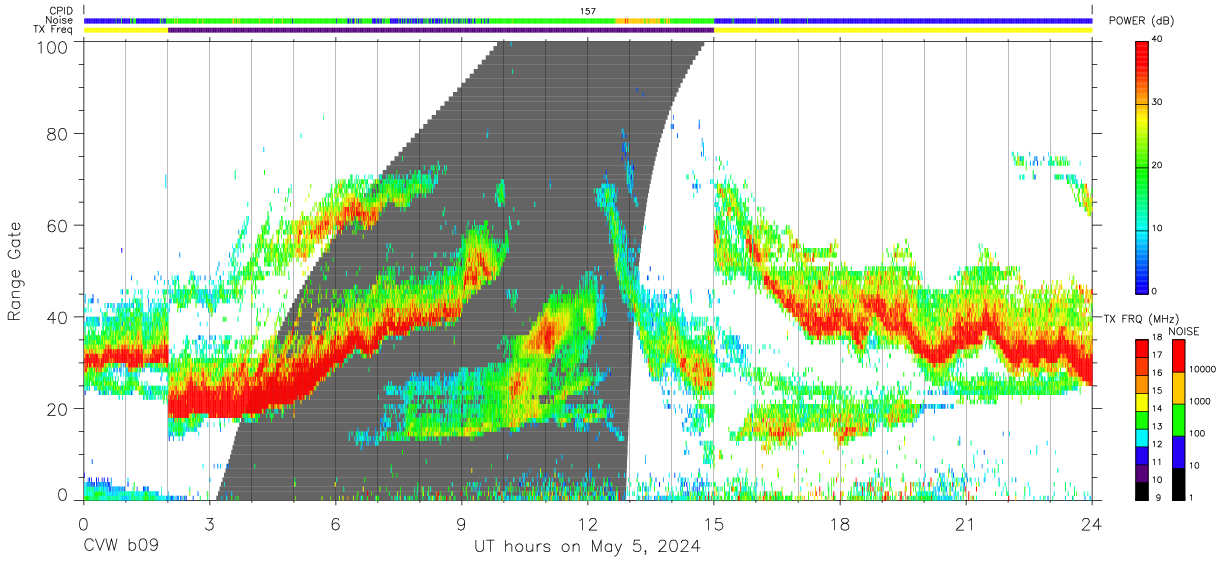Click the 60 range gate tick label
1228x567 pixels.
(57, 226)
